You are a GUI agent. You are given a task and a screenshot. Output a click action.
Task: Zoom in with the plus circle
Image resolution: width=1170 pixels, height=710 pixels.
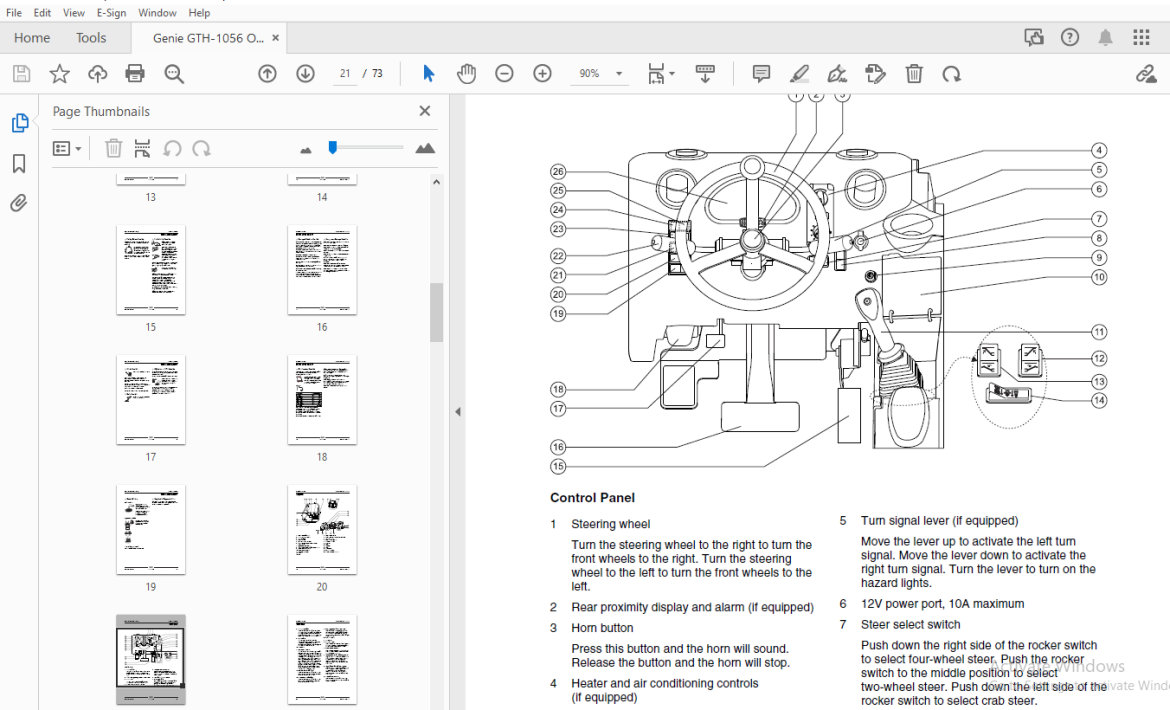tap(542, 73)
